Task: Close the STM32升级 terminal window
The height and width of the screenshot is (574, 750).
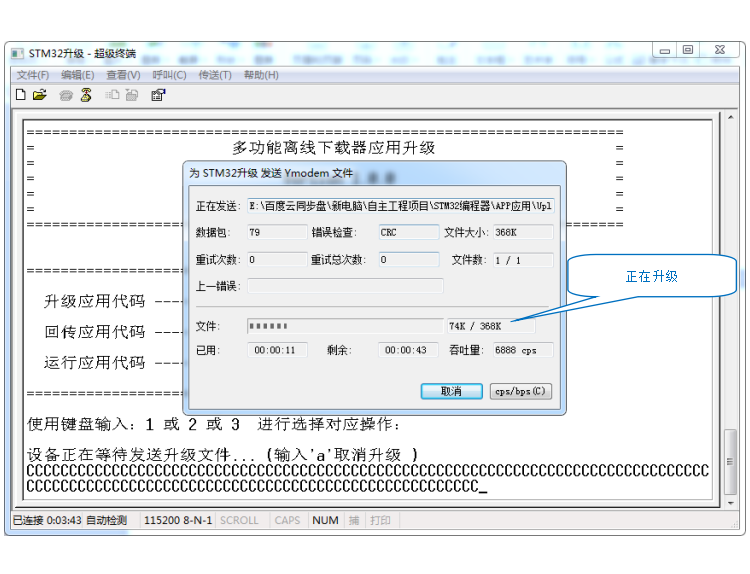Action: click(720, 50)
